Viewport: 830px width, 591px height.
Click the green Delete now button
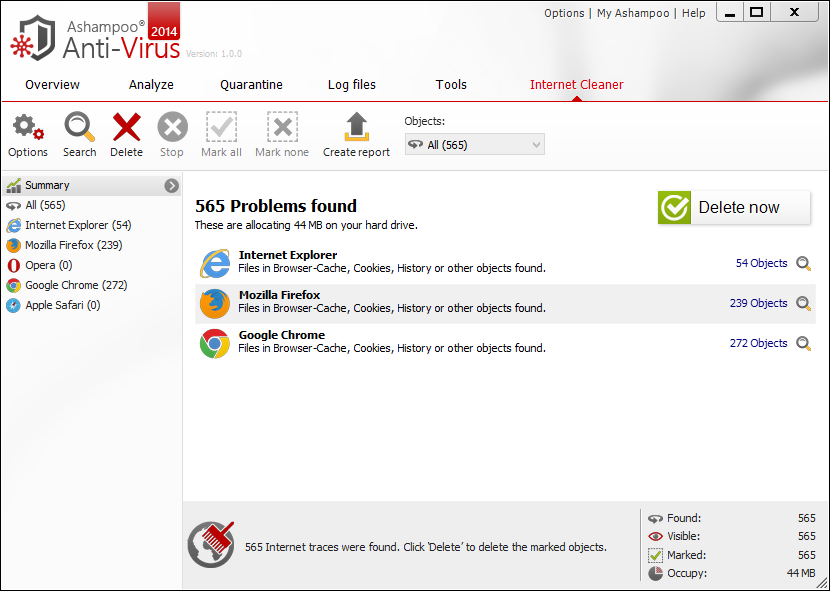pos(734,208)
